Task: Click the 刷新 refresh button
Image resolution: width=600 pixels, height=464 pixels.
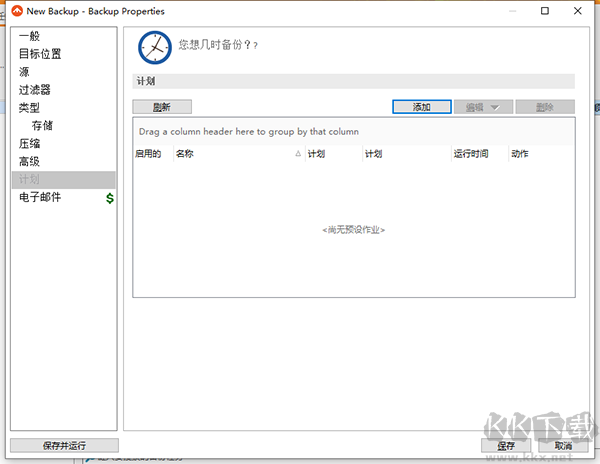Action: point(162,107)
